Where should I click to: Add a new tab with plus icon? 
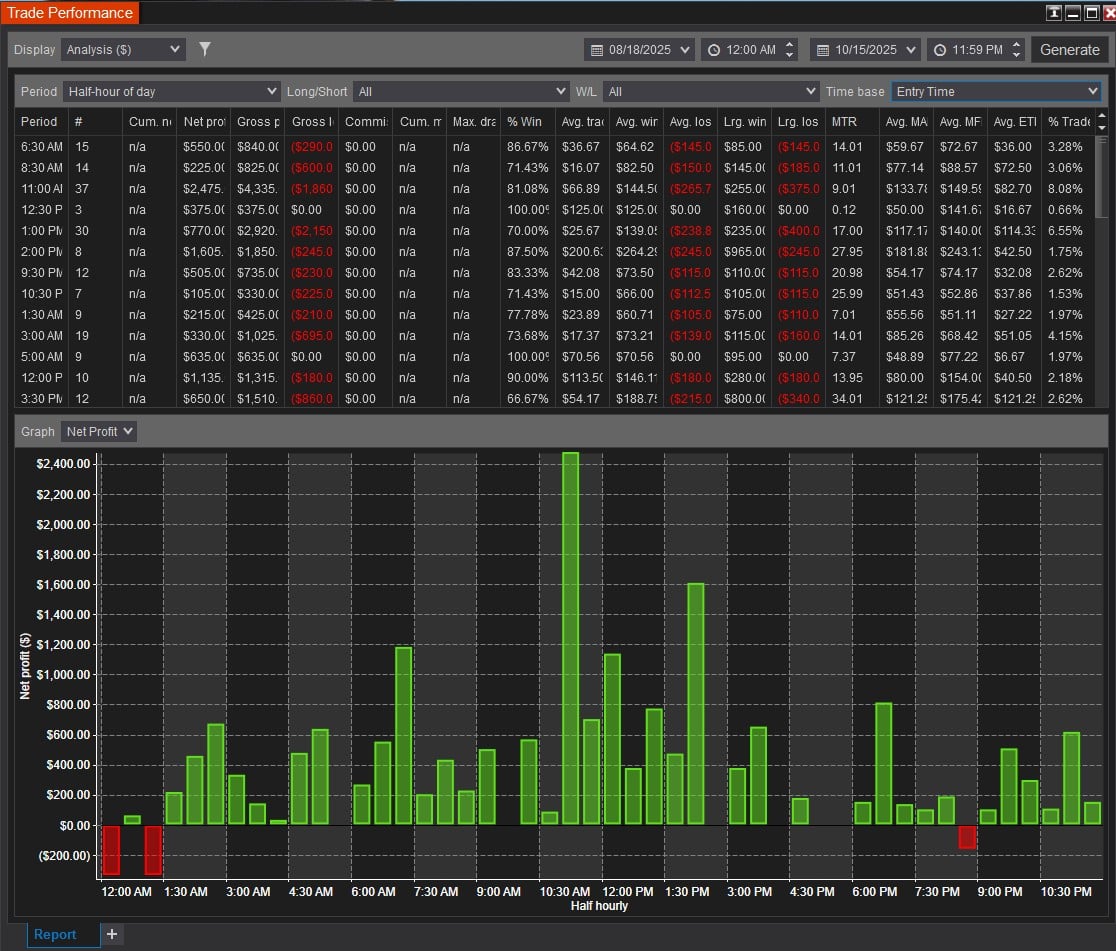click(112, 934)
